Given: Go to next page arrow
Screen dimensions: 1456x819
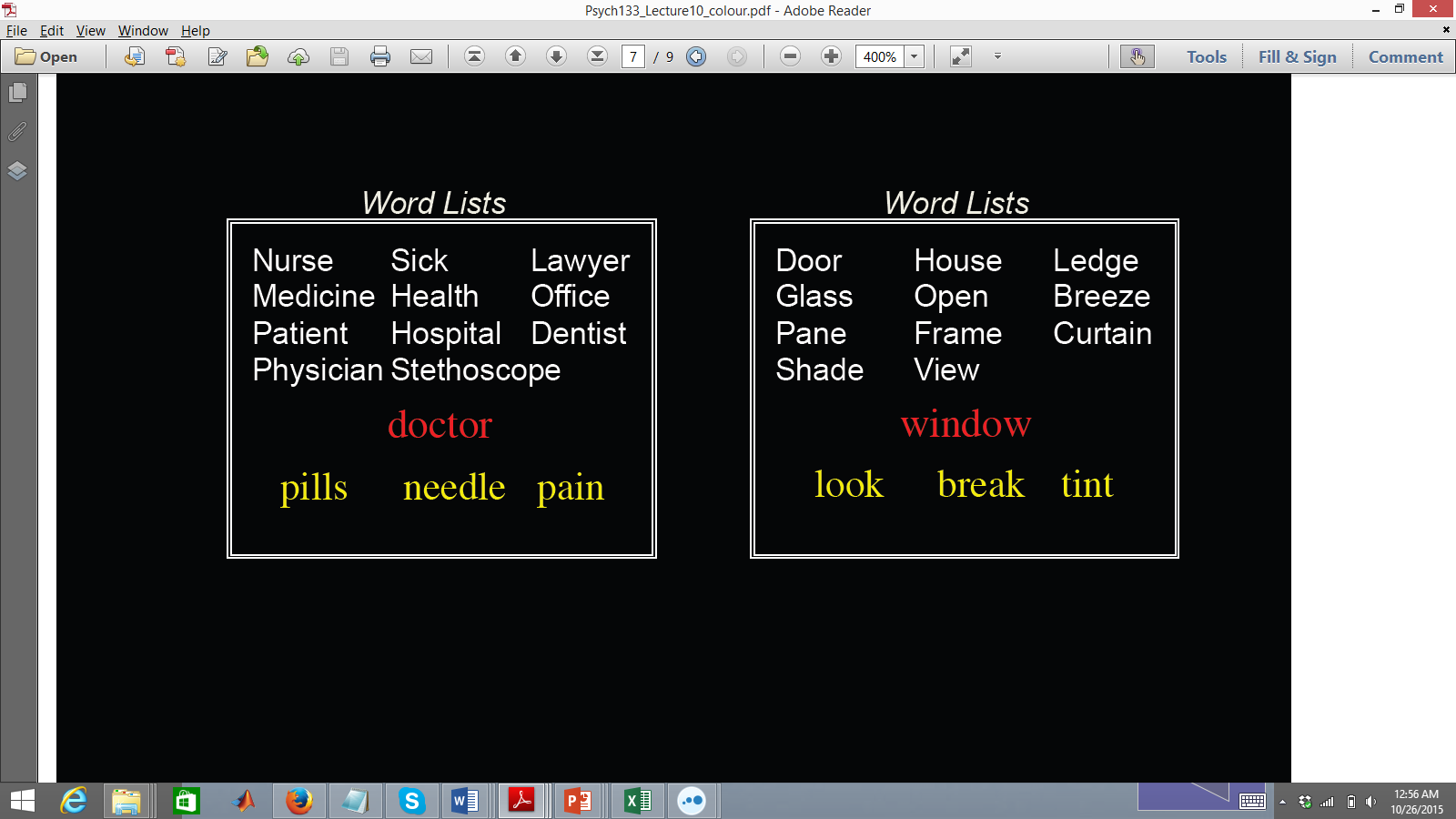Looking at the screenshot, I should [556, 56].
